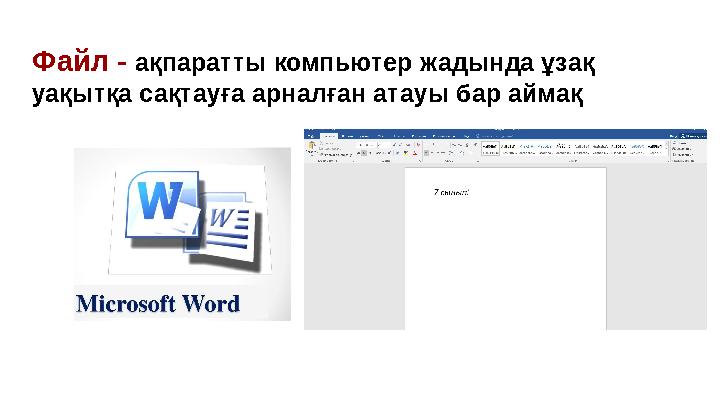The width and height of the screenshot is (720, 405).
Task: Click the blank white document page area
Action: click(x=505, y=248)
